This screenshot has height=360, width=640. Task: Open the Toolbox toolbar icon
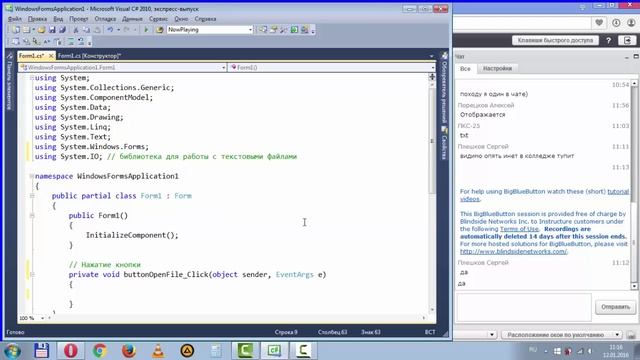(x=284, y=30)
